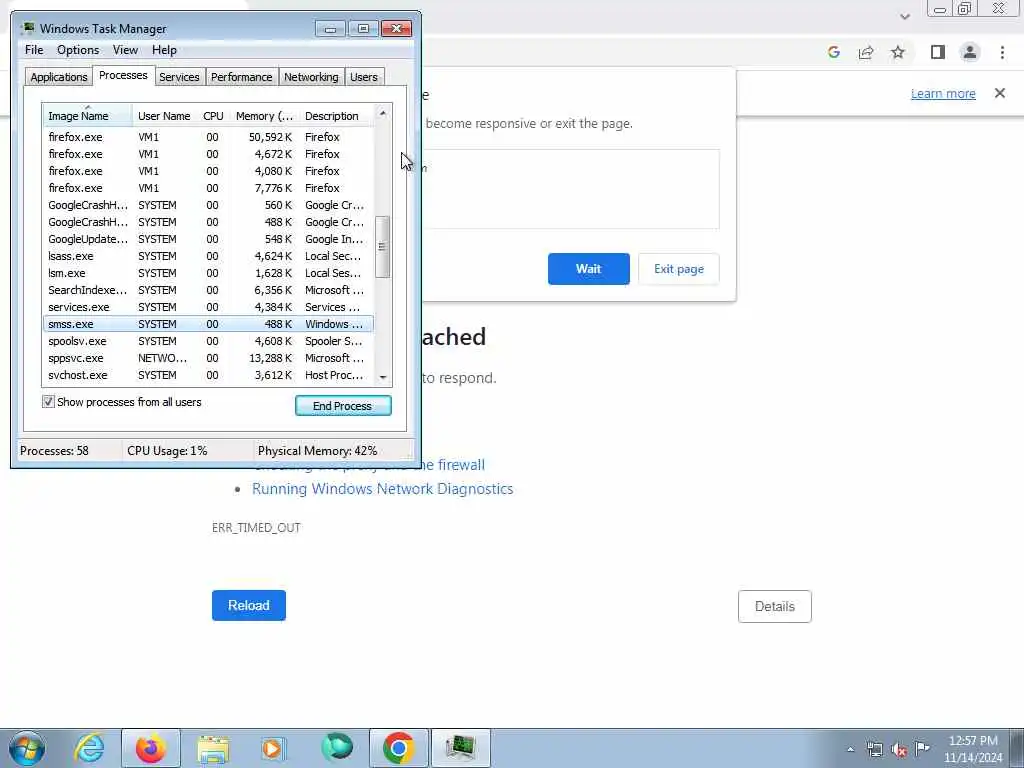Open the Action Center flag icon
This screenshot has height=768, width=1024.
pyautogui.click(x=922, y=748)
